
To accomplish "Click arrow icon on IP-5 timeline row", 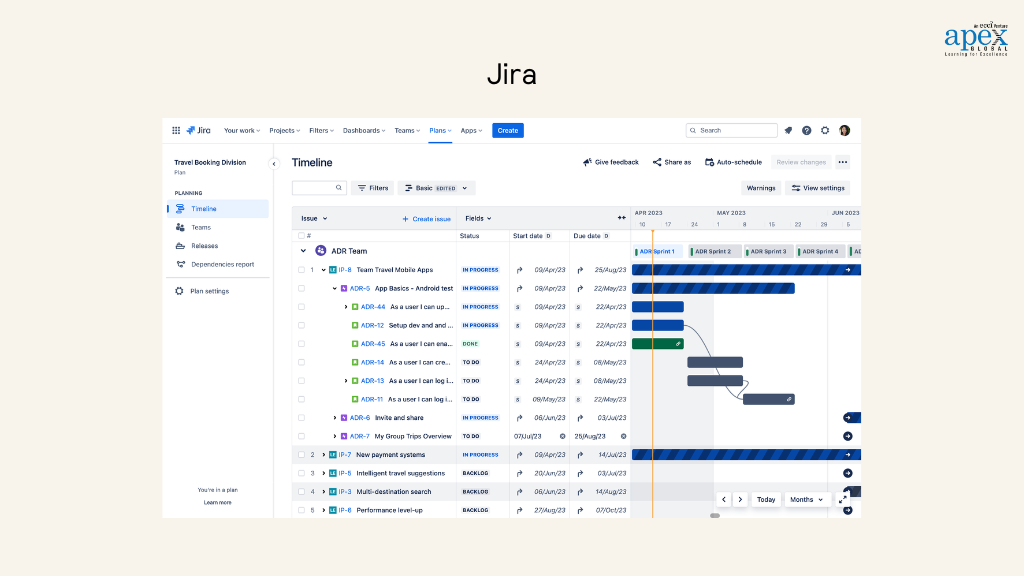I will coord(848,473).
